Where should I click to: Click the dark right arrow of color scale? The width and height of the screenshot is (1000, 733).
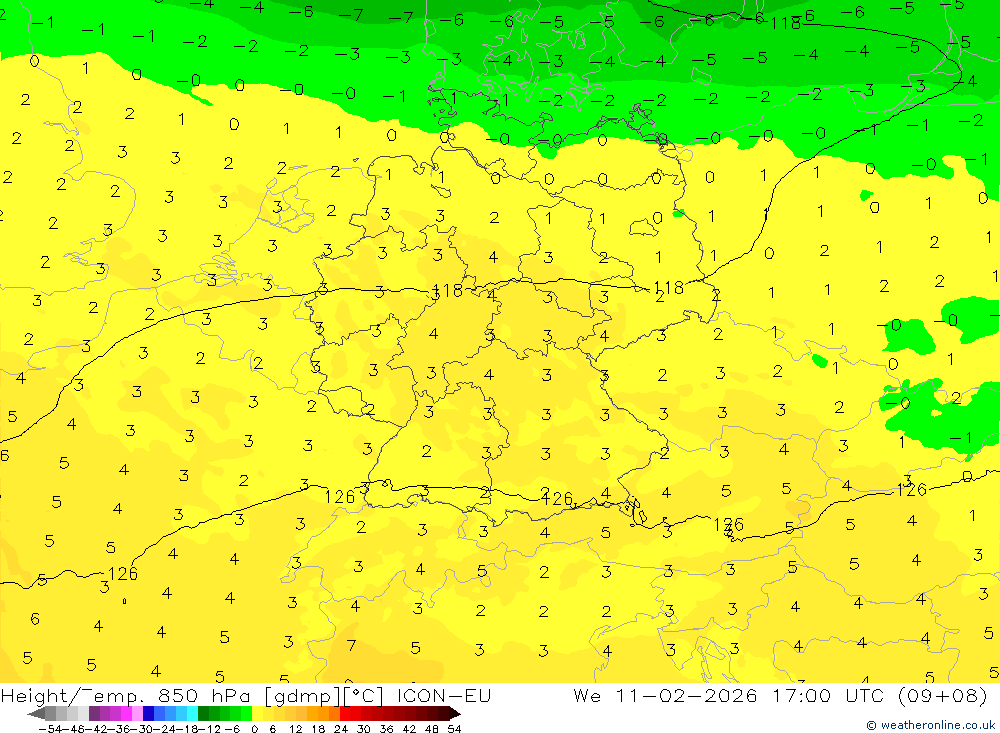pyautogui.click(x=455, y=713)
